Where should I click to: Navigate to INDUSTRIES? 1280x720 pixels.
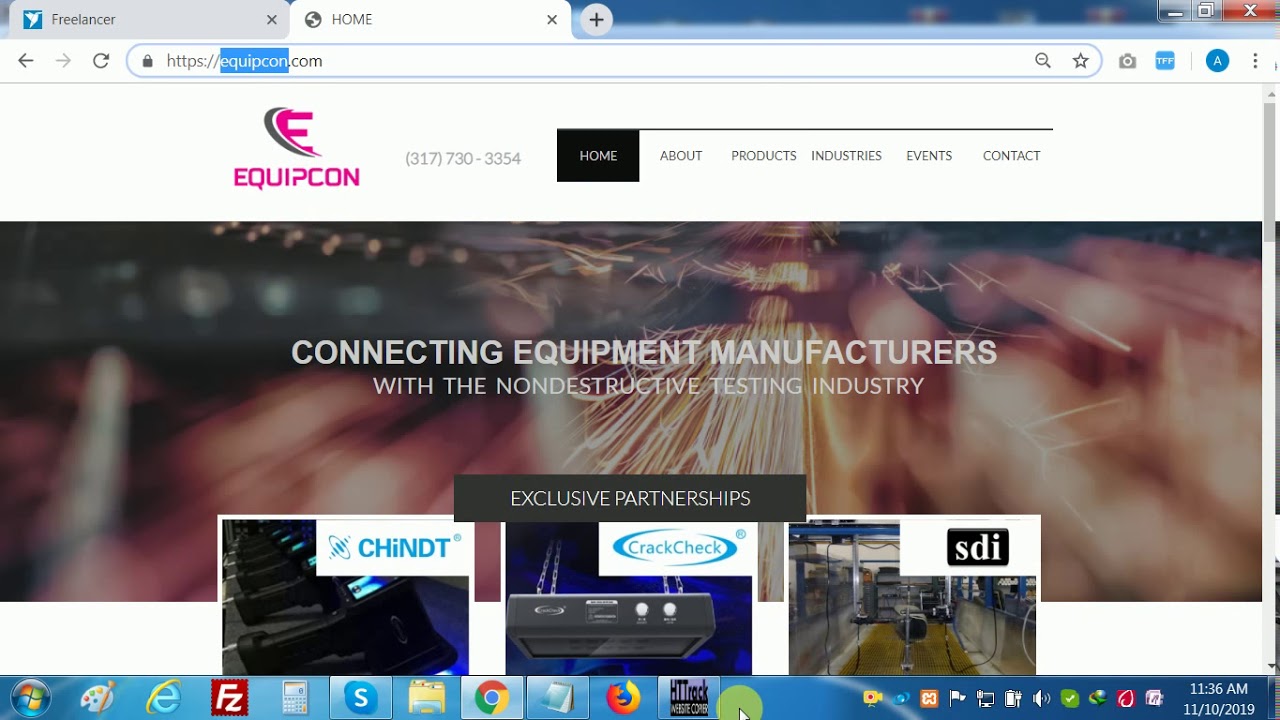846,156
